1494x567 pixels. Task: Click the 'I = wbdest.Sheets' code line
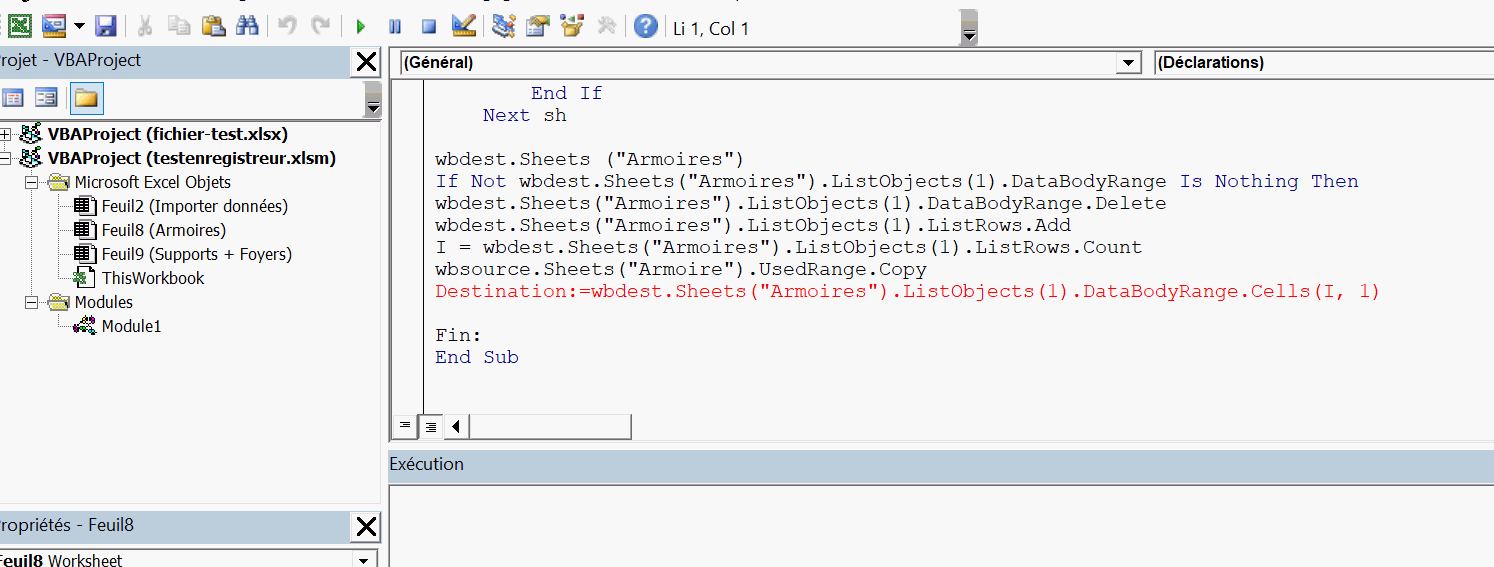click(x=789, y=248)
